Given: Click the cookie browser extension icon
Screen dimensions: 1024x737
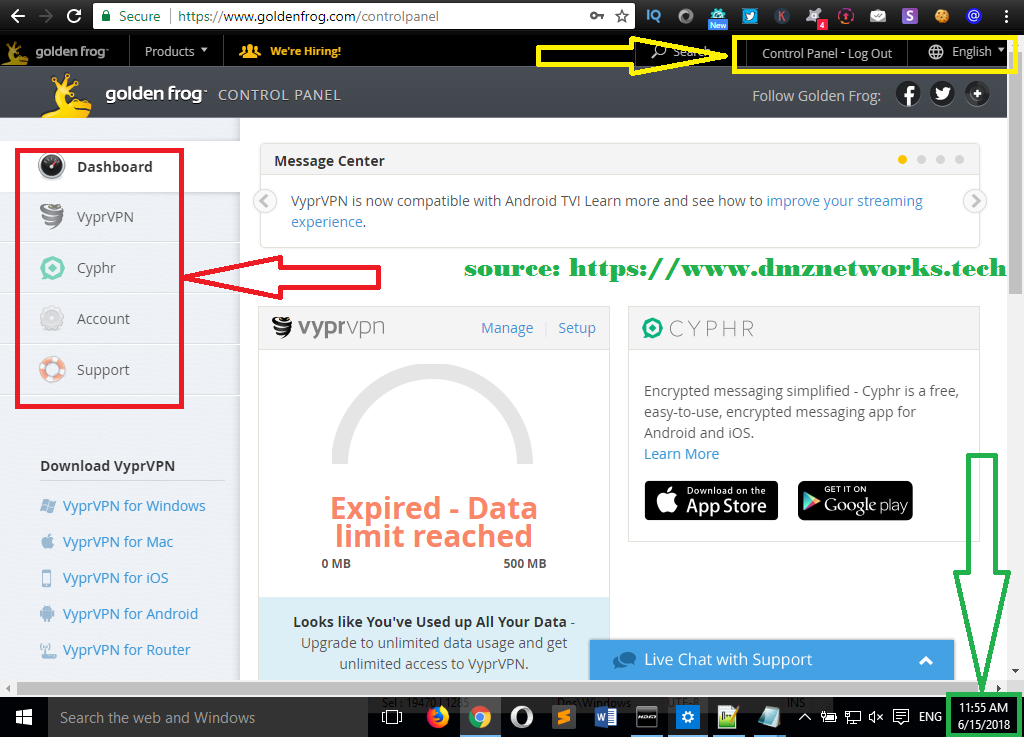Looking at the screenshot, I should (x=942, y=16).
